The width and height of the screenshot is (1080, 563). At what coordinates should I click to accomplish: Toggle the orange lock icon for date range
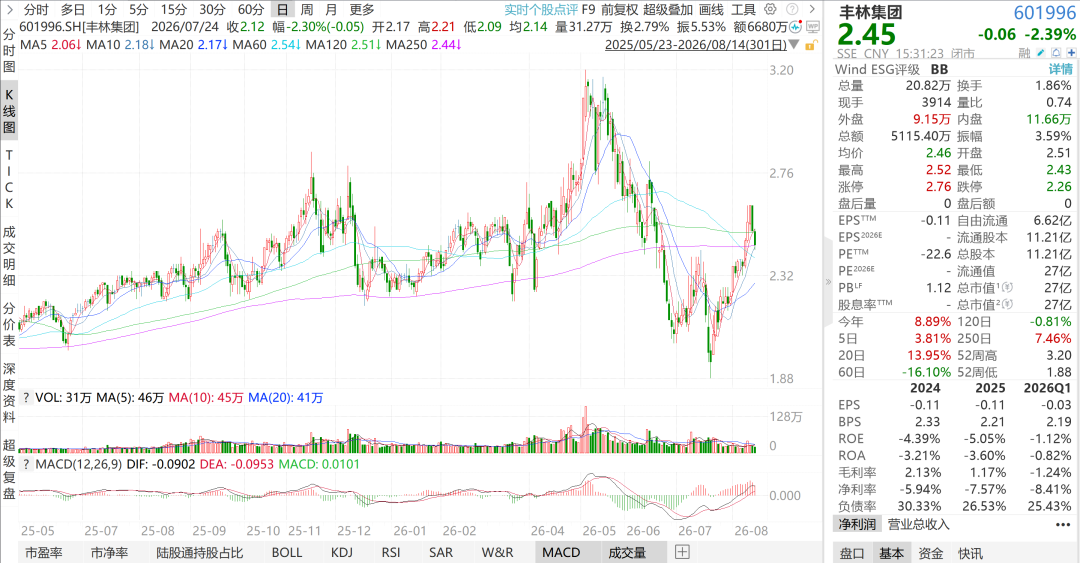810,45
